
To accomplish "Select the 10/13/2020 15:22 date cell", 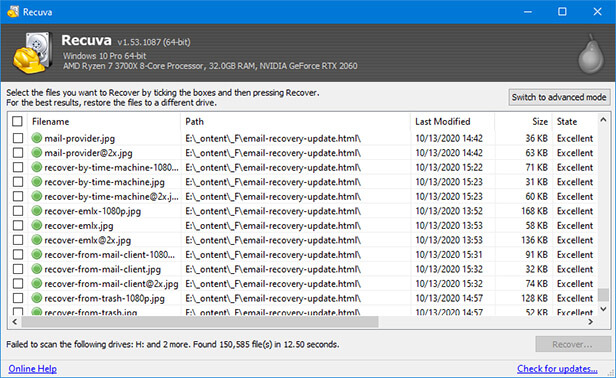I will point(449,167).
